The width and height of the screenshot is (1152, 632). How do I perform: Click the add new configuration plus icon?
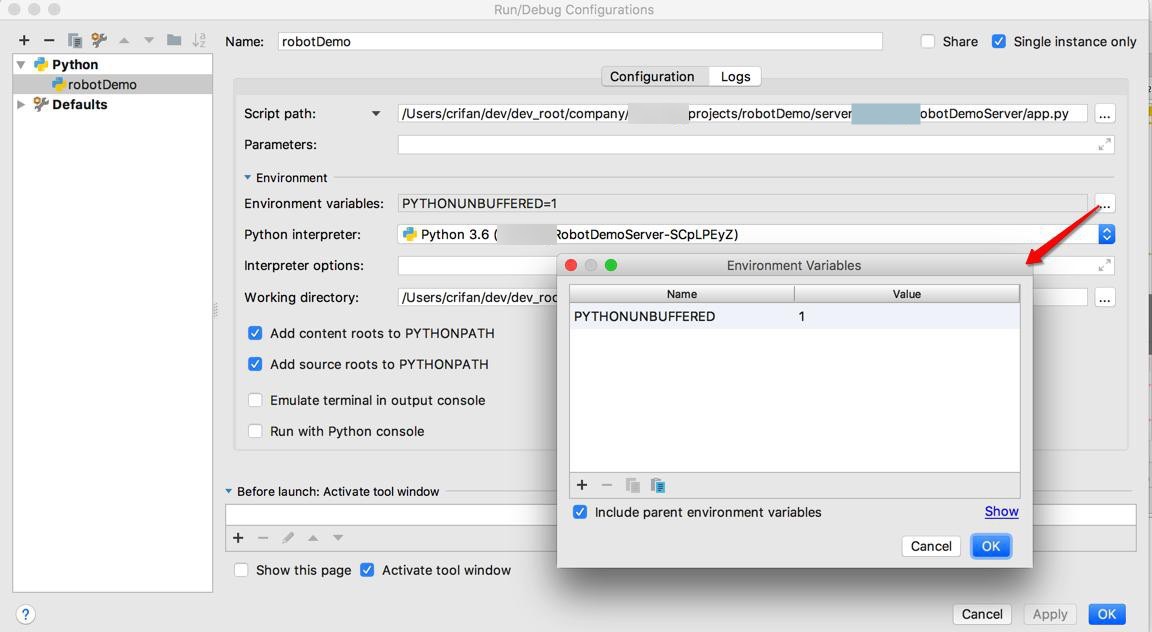tap(24, 40)
